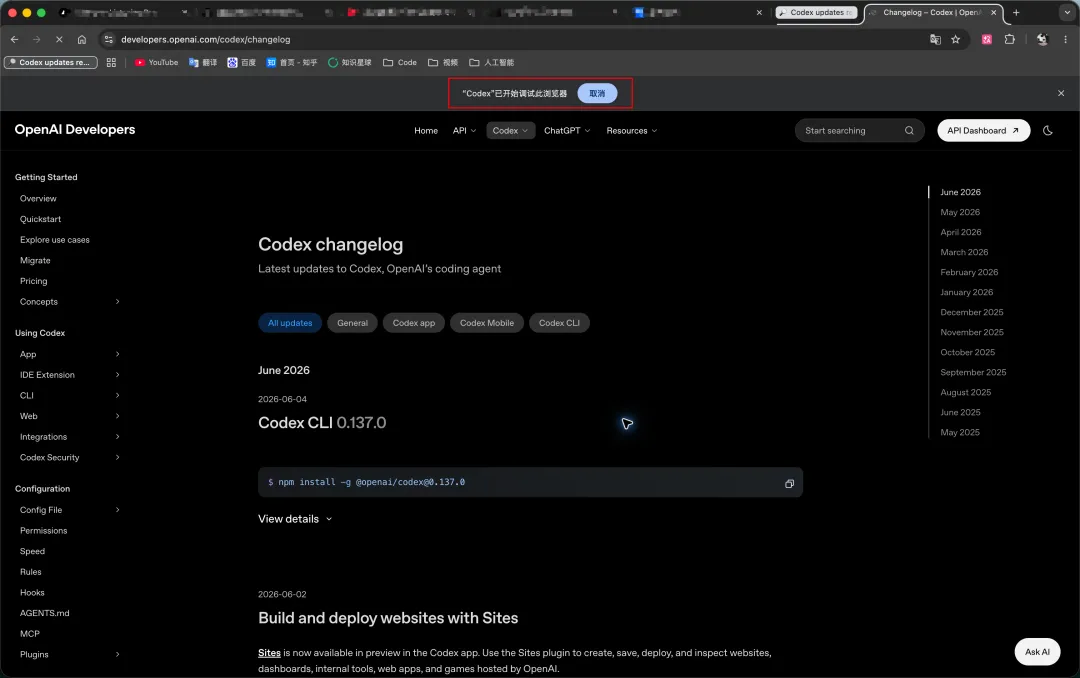
Task: Expand IDE Extension sidebar section
Action: click(117, 375)
